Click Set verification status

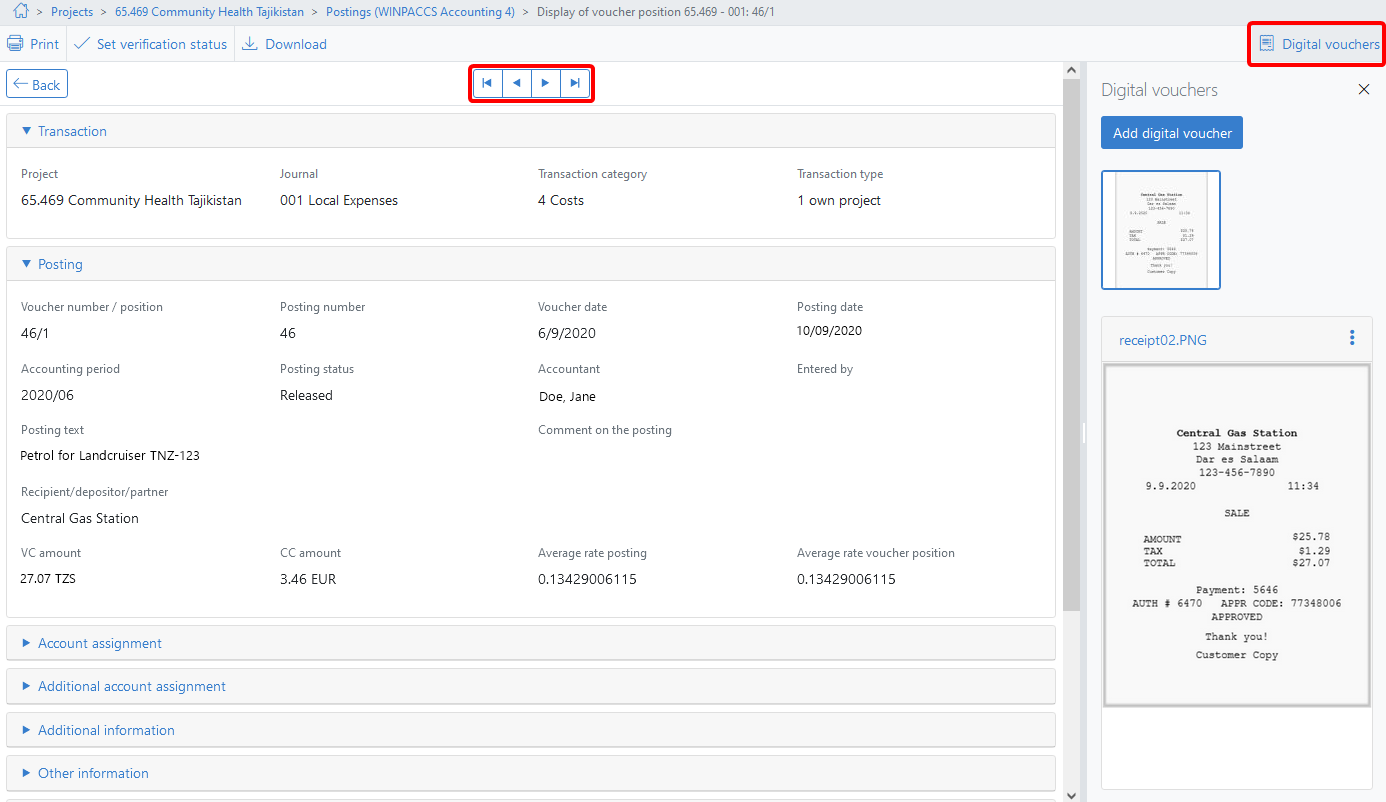pos(151,44)
